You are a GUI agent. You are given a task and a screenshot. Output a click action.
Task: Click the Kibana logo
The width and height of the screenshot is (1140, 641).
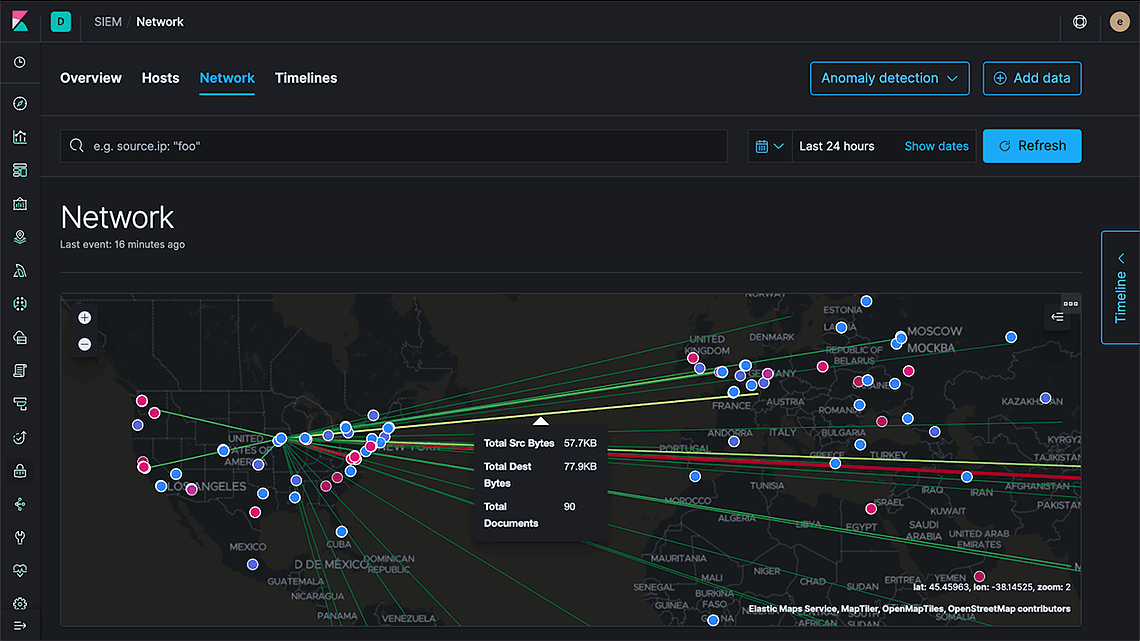(x=20, y=21)
